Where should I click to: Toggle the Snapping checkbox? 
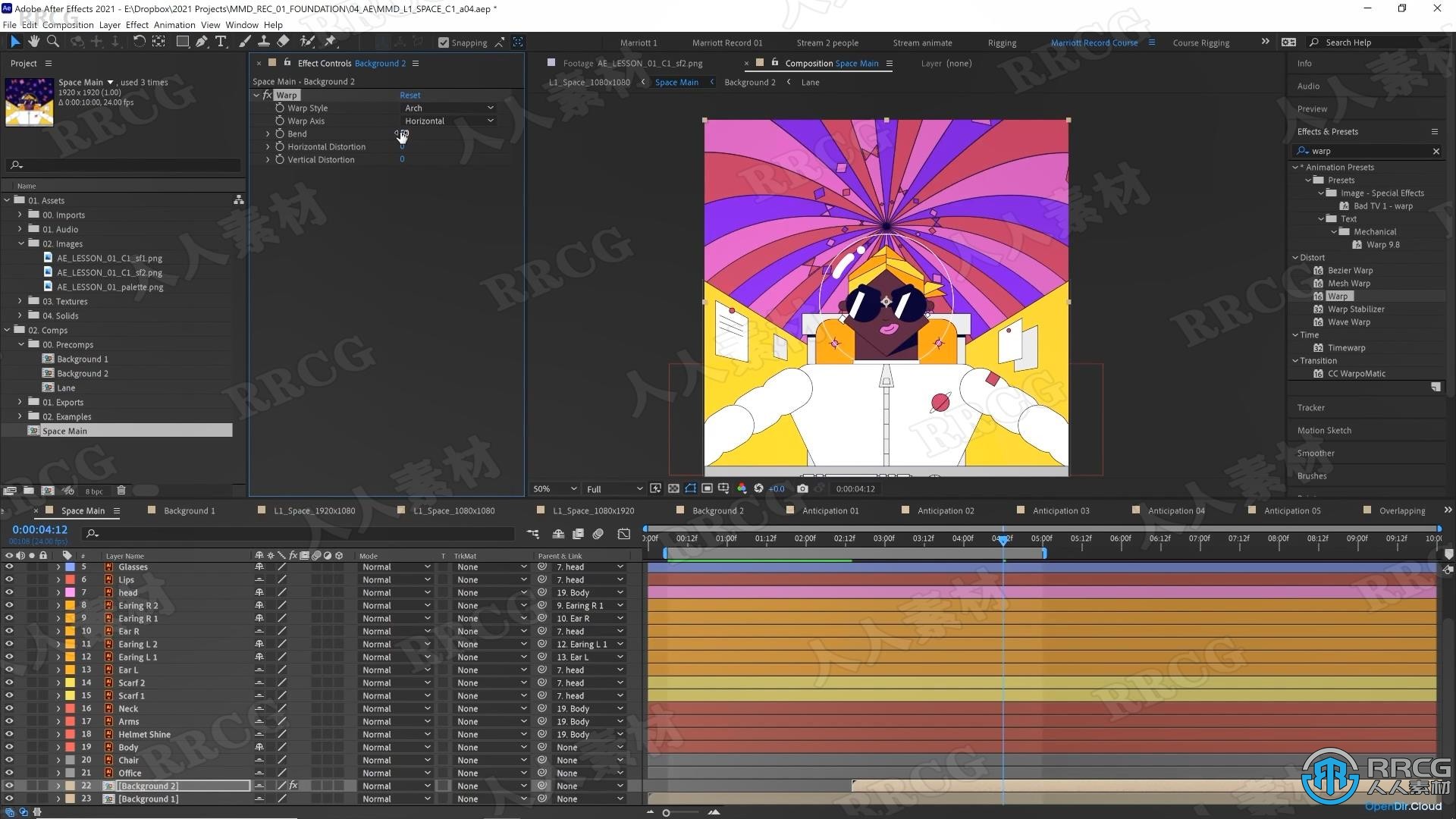(x=444, y=42)
